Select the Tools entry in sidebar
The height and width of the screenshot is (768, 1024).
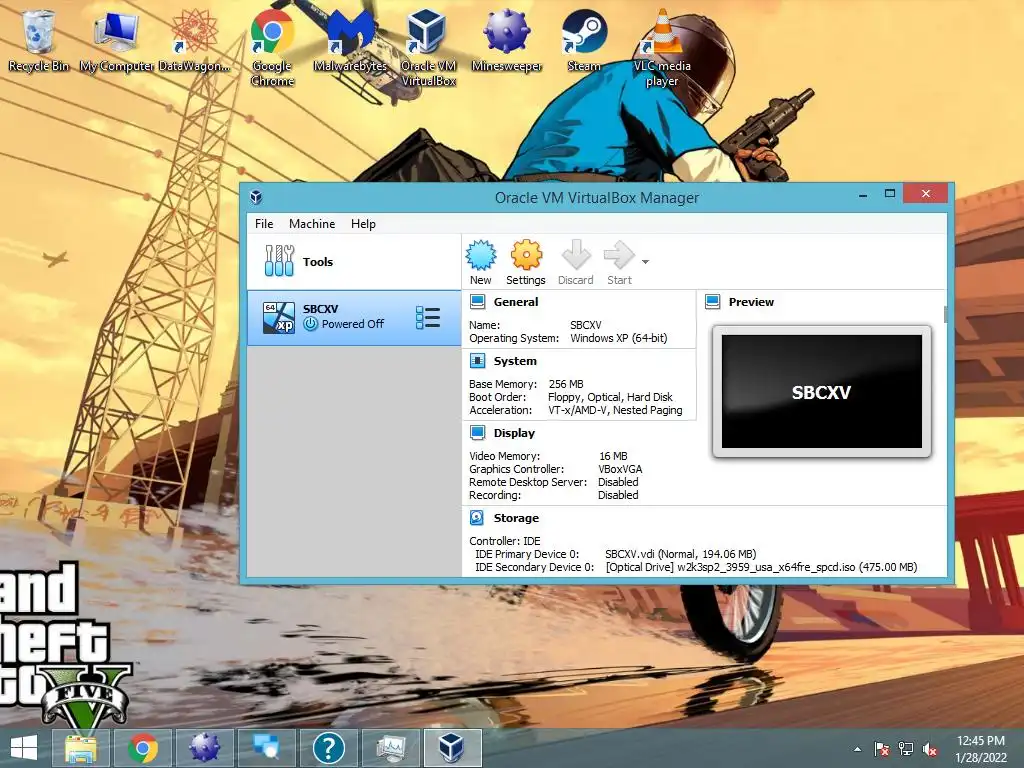point(354,262)
